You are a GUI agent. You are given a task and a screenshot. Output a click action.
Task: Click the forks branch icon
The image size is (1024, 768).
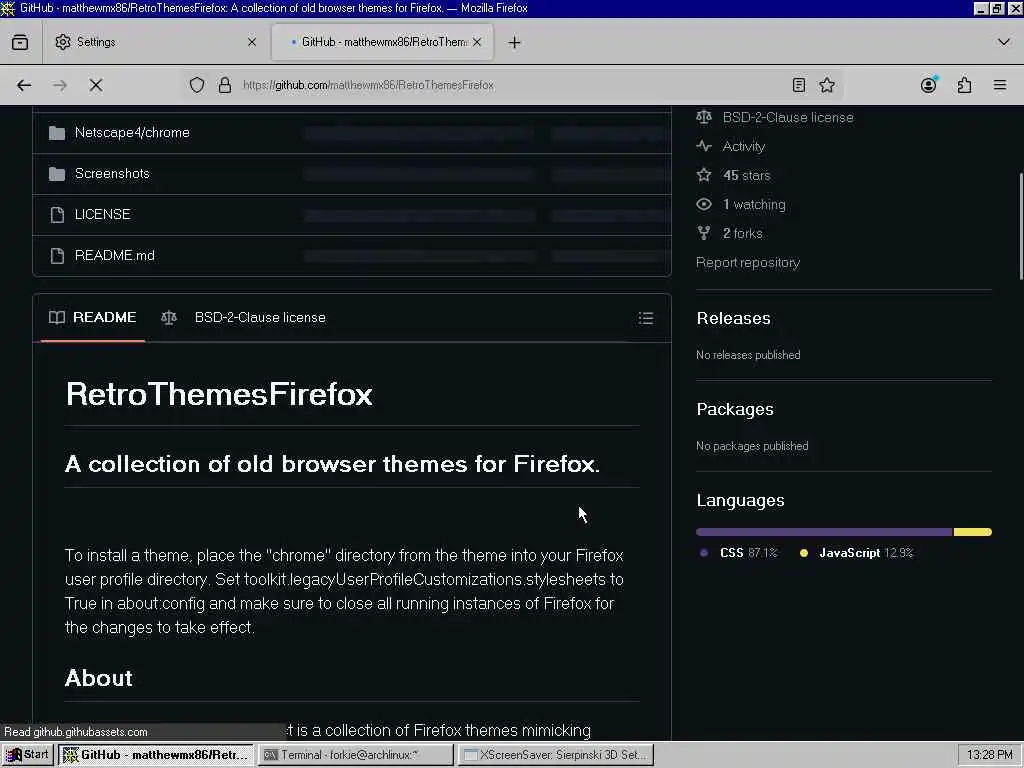click(704, 233)
